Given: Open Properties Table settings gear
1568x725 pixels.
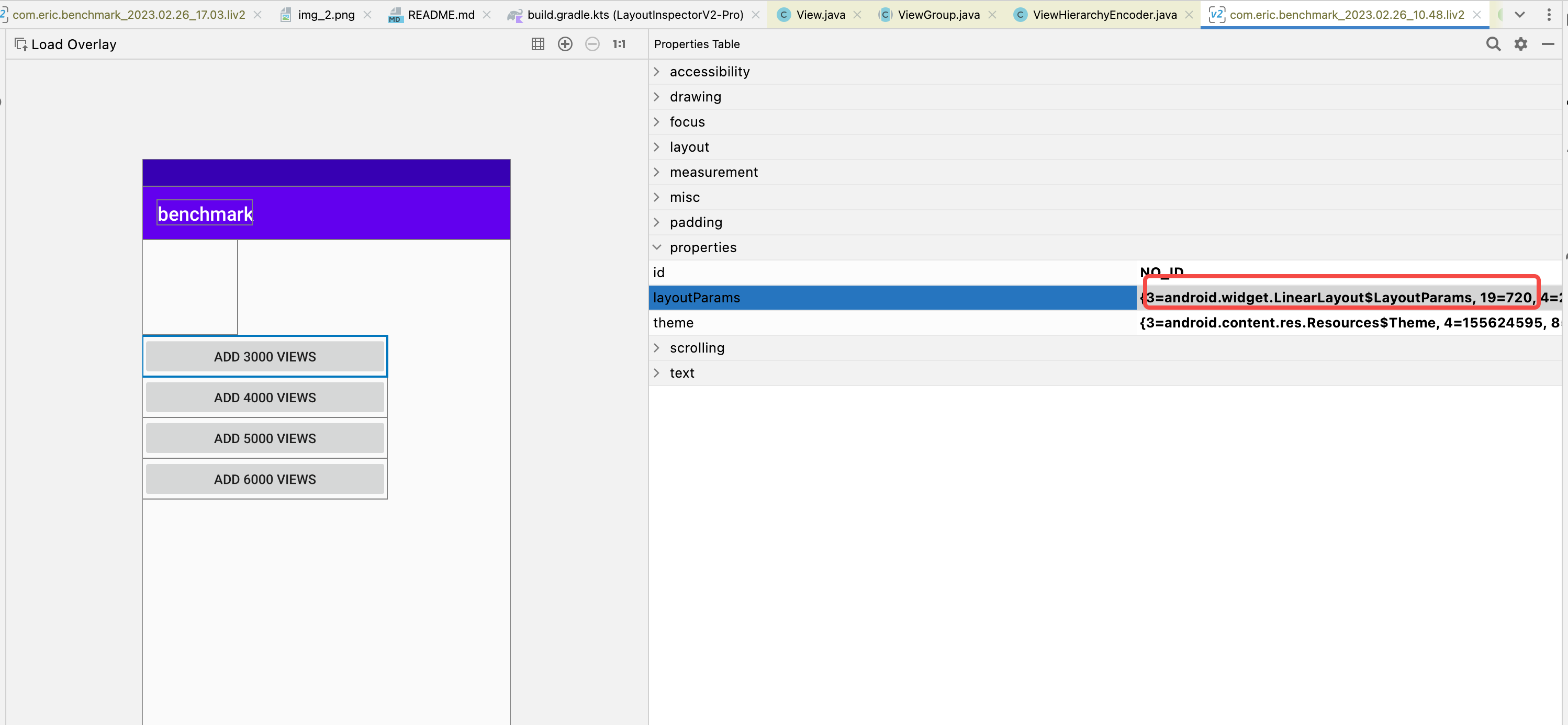Looking at the screenshot, I should [1520, 44].
